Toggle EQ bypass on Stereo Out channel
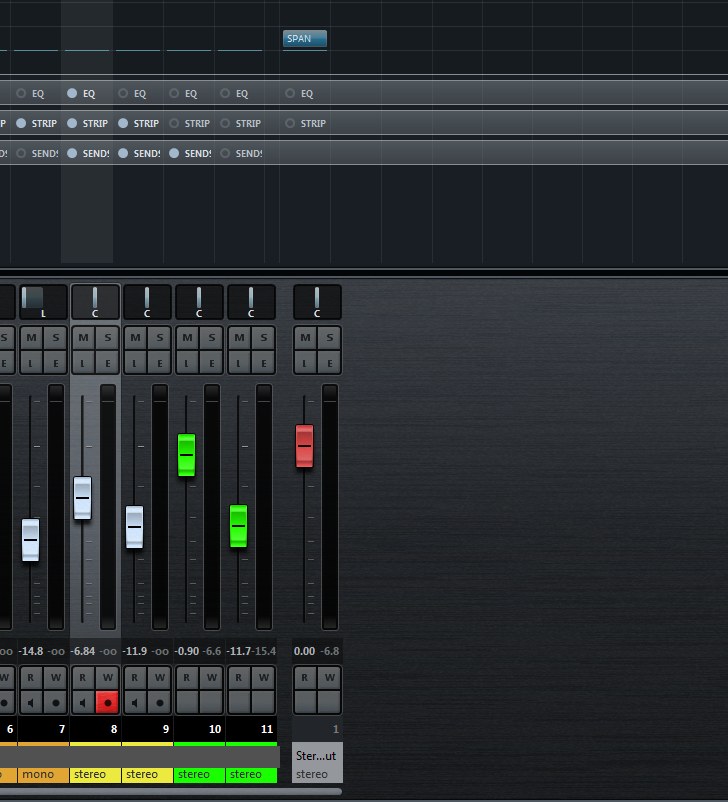Screen dimensions: 728x802 pyautogui.click(x=290, y=93)
